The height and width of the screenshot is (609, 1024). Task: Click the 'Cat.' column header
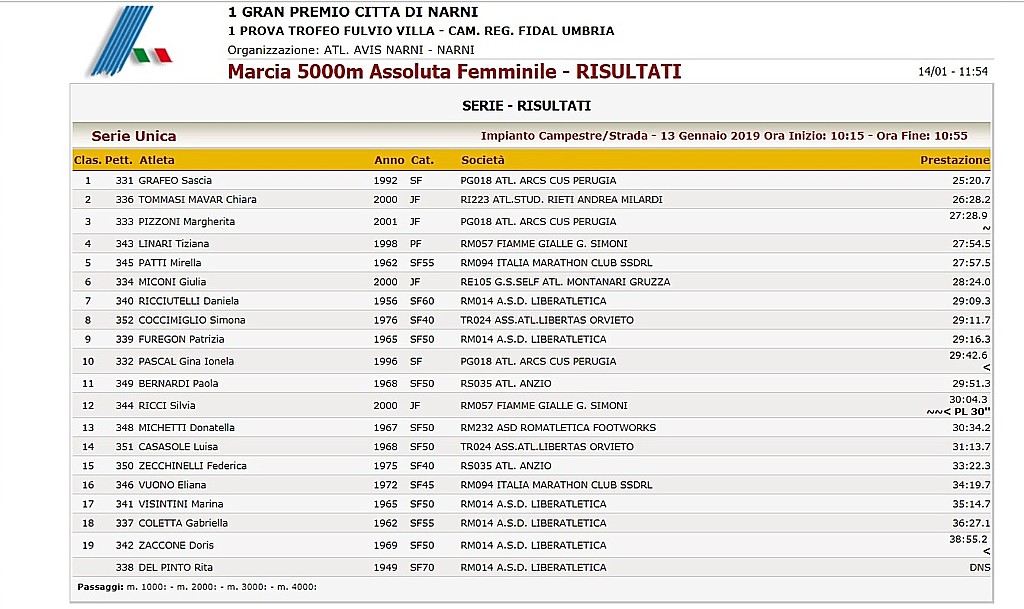click(x=423, y=160)
